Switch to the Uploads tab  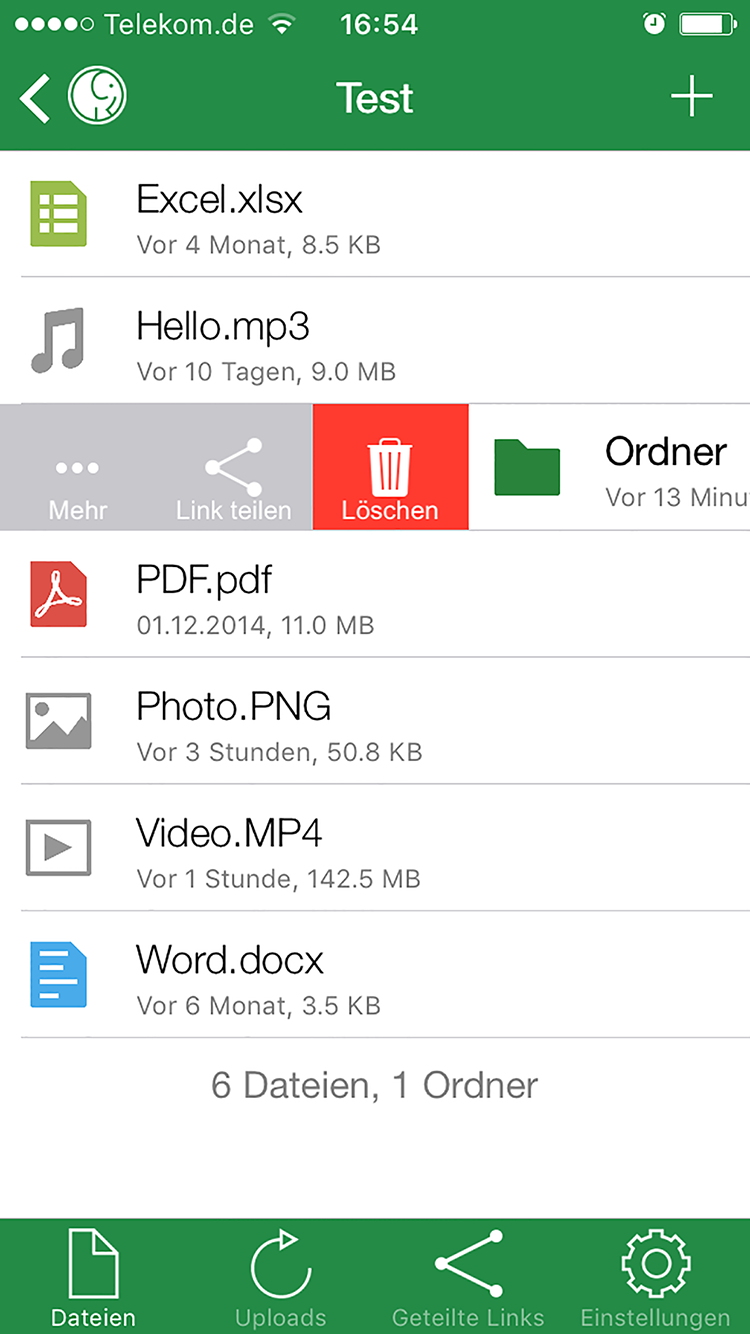click(281, 1278)
